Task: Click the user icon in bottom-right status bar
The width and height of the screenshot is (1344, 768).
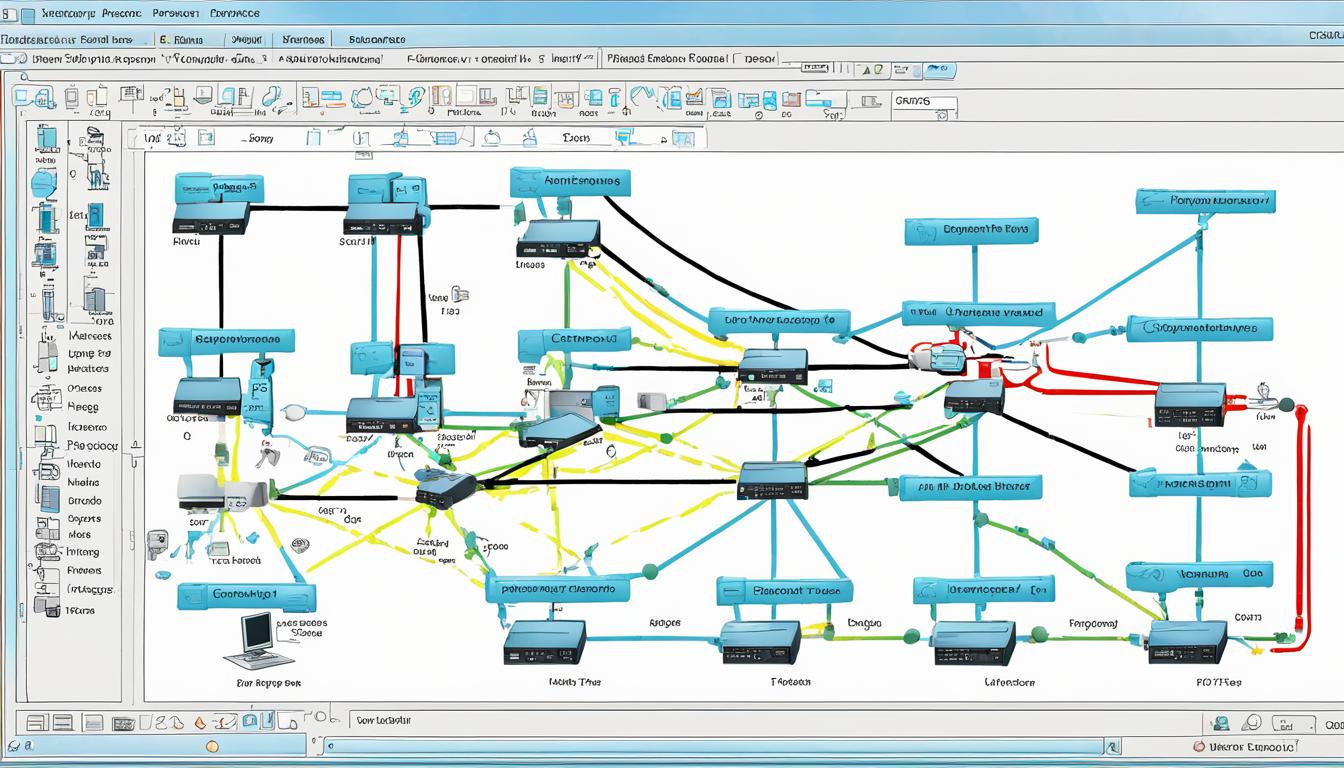Action: (x=1219, y=723)
